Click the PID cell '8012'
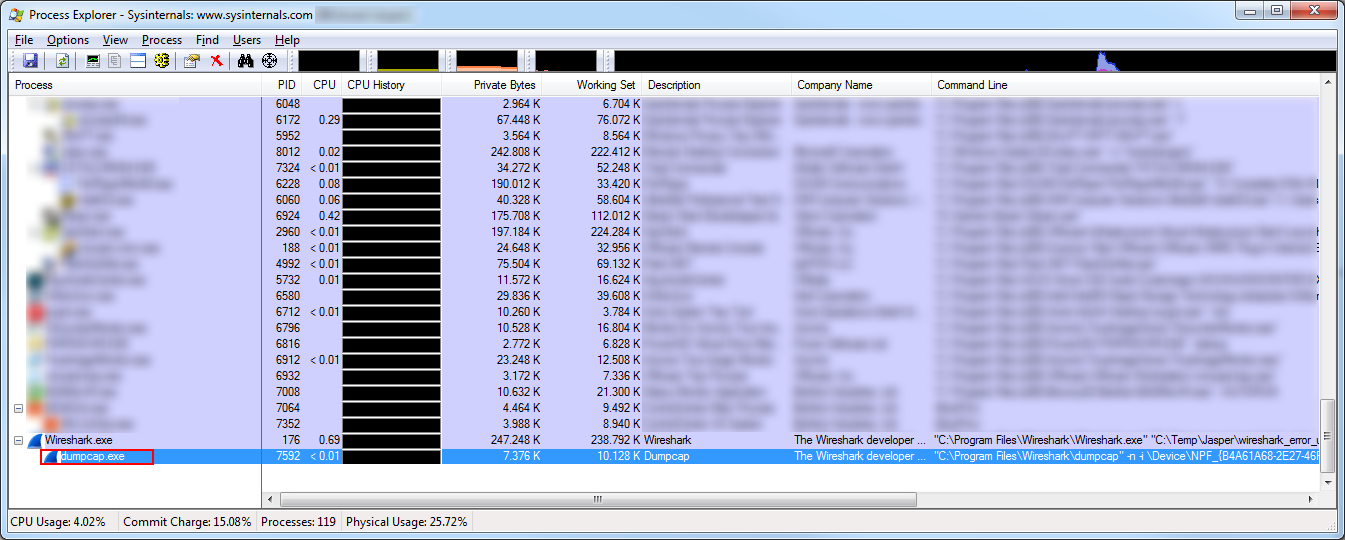 (286, 152)
